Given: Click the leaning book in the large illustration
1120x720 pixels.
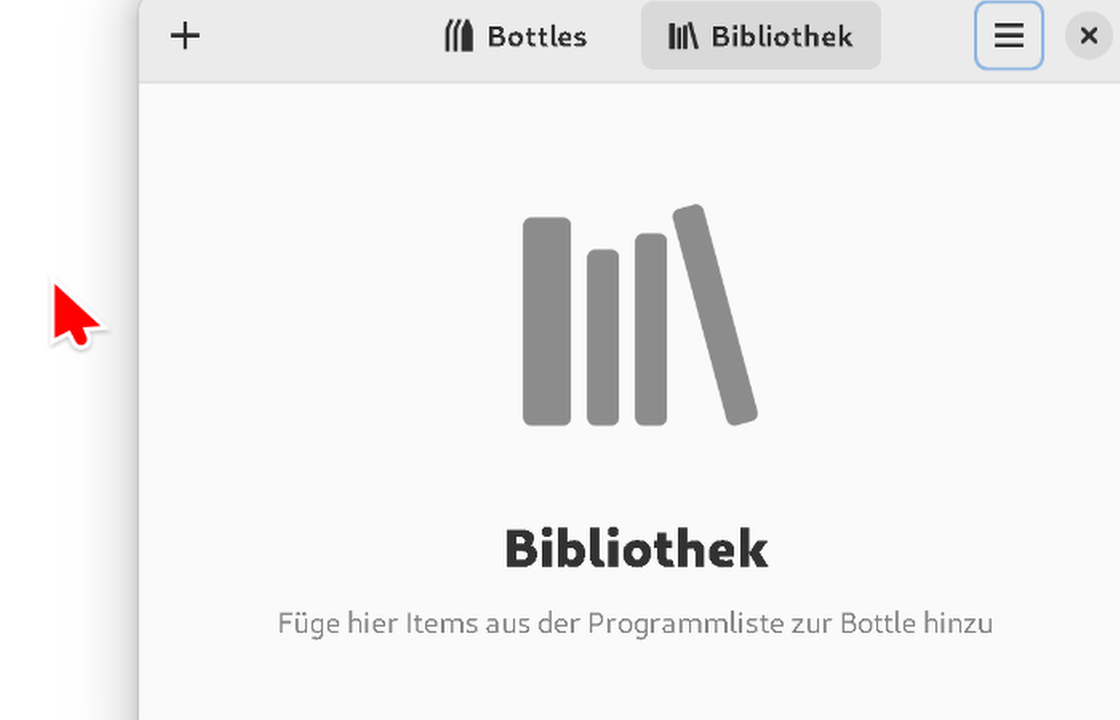Looking at the screenshot, I should [x=715, y=315].
